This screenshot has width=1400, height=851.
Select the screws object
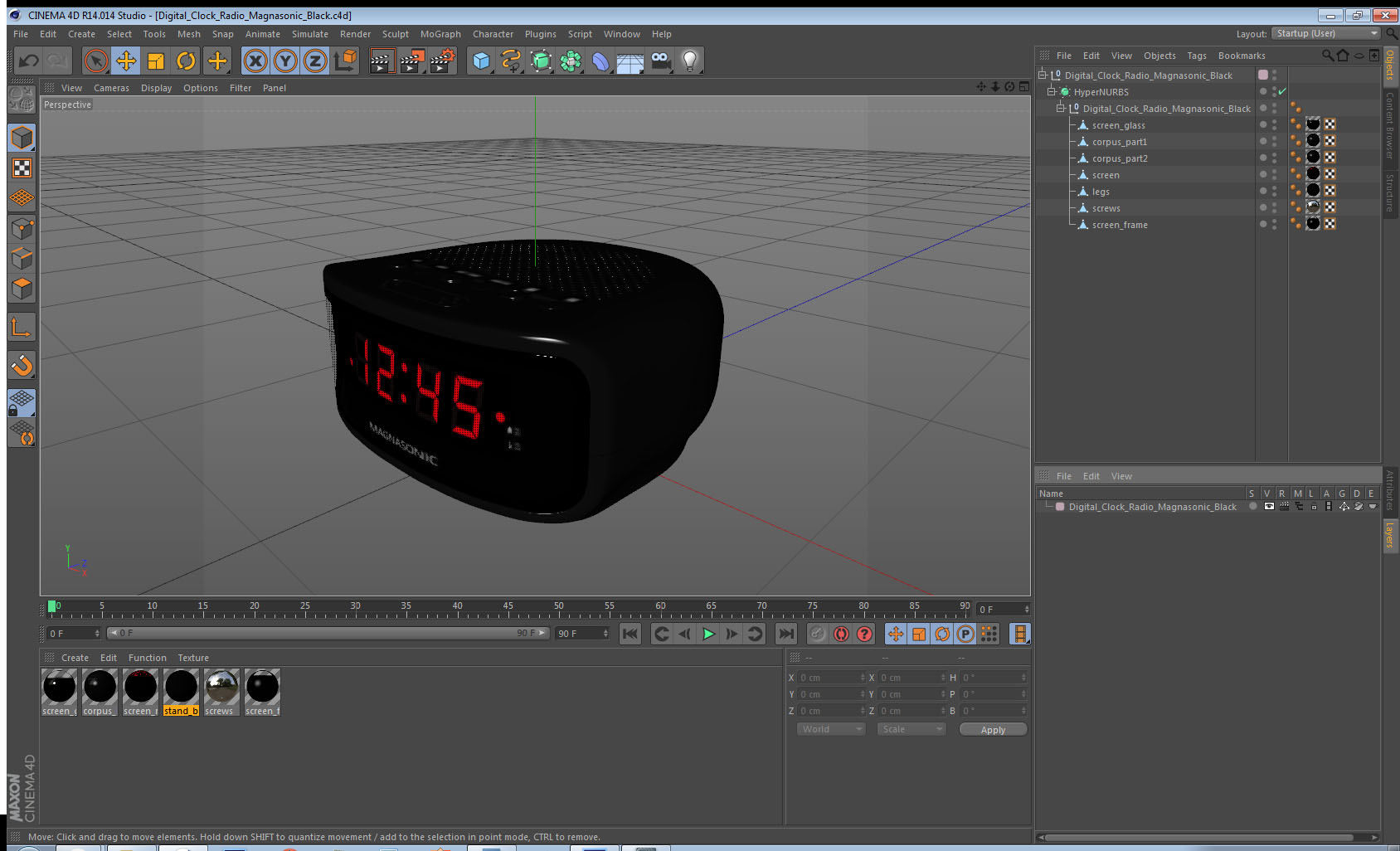[1106, 208]
